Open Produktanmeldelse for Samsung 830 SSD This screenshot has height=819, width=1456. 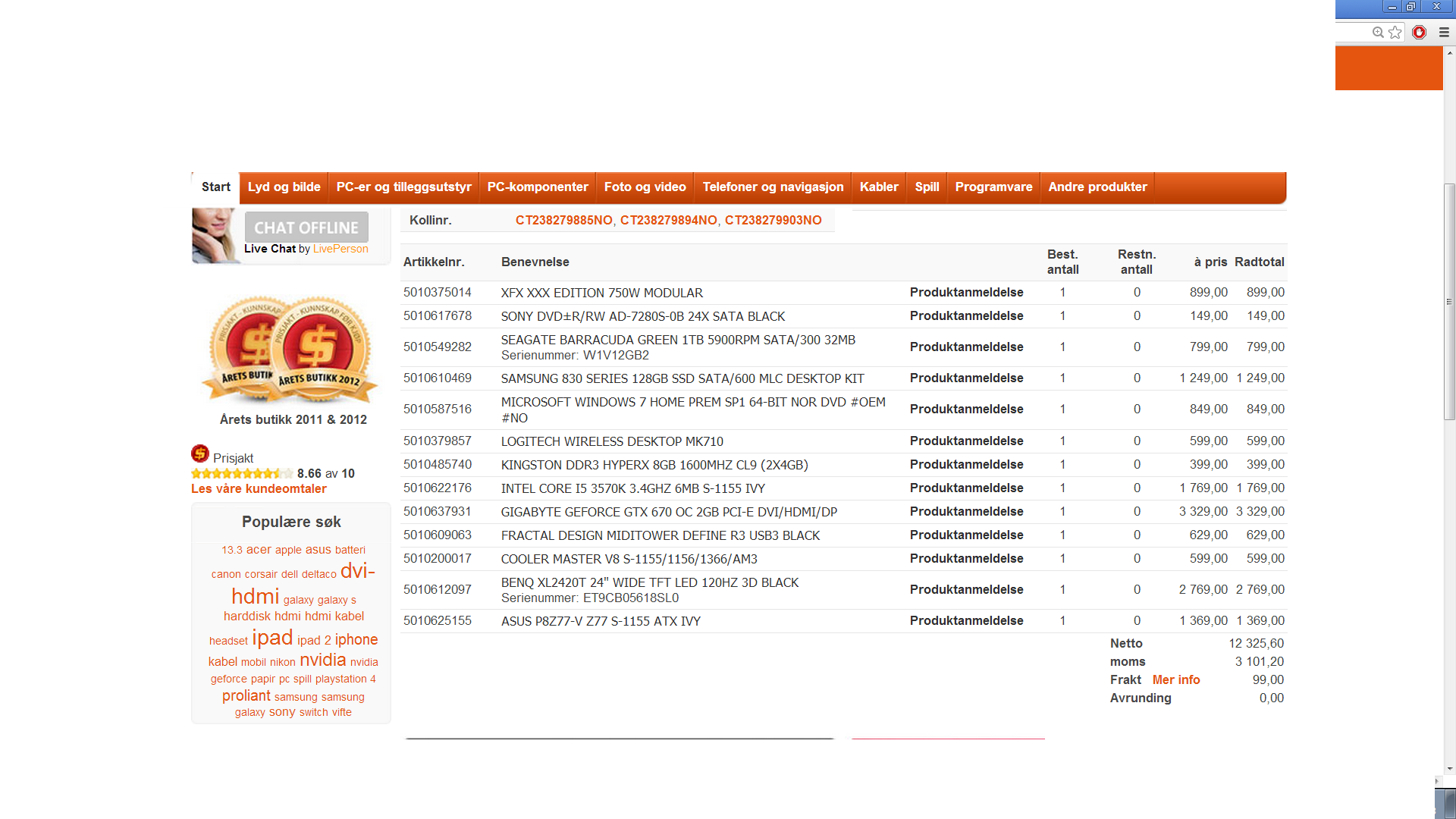click(x=967, y=378)
